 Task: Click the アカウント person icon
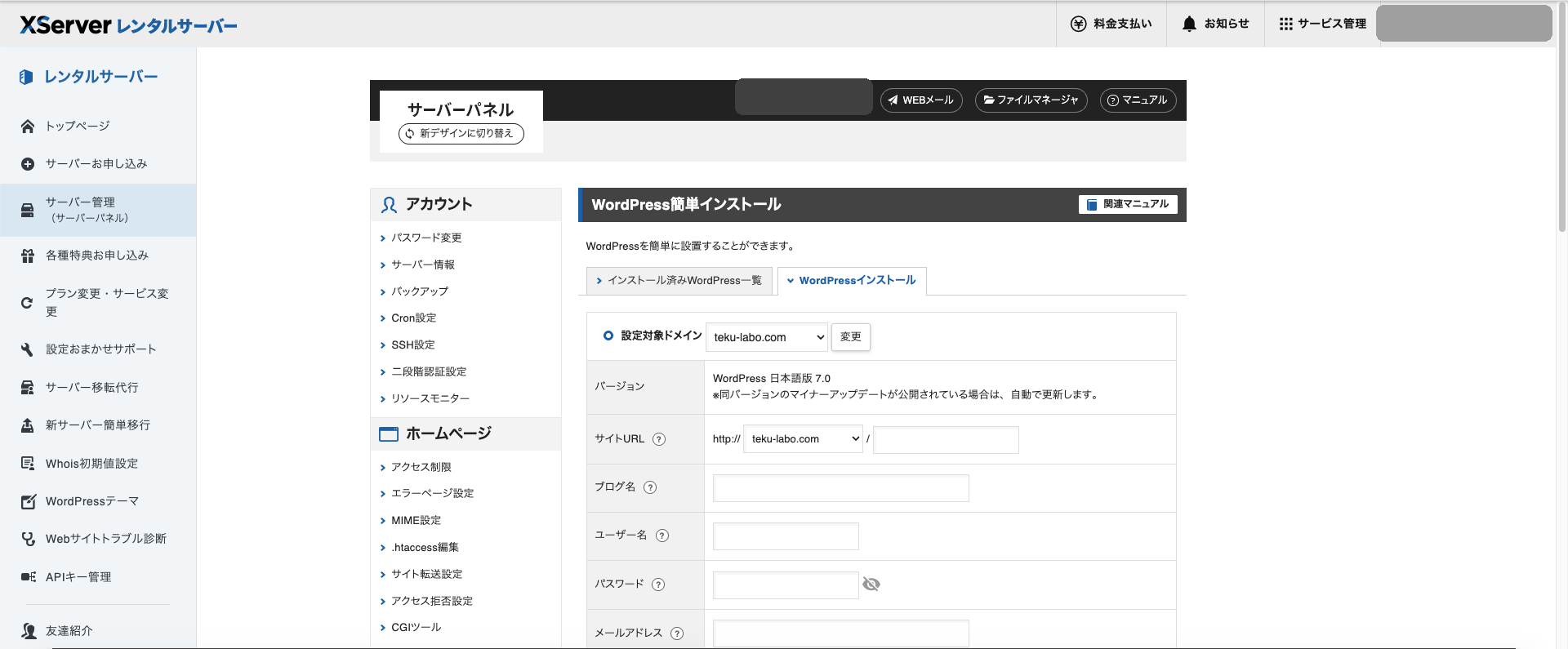pyautogui.click(x=390, y=205)
